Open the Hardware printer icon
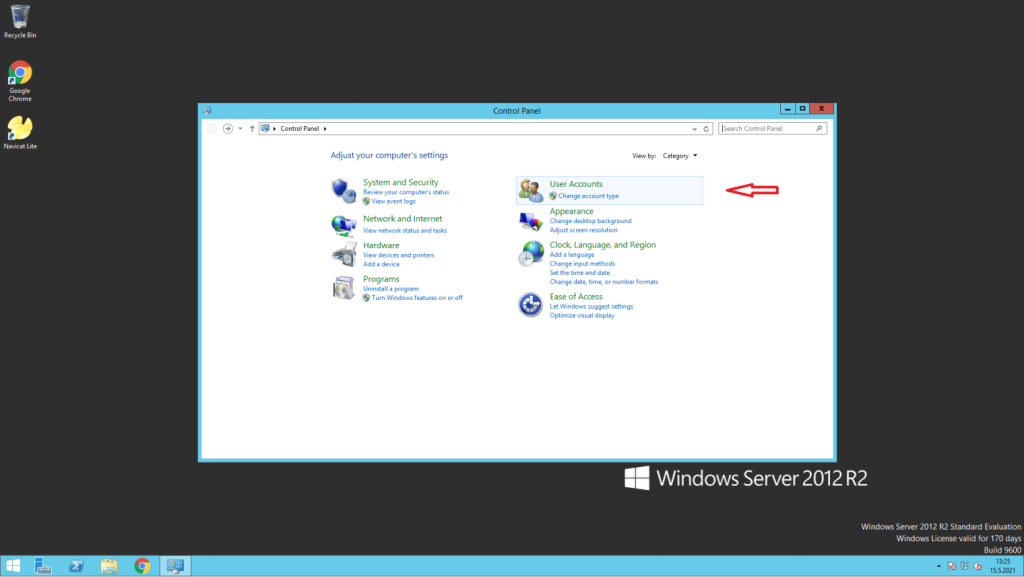This screenshot has height=577, width=1024. 344,254
